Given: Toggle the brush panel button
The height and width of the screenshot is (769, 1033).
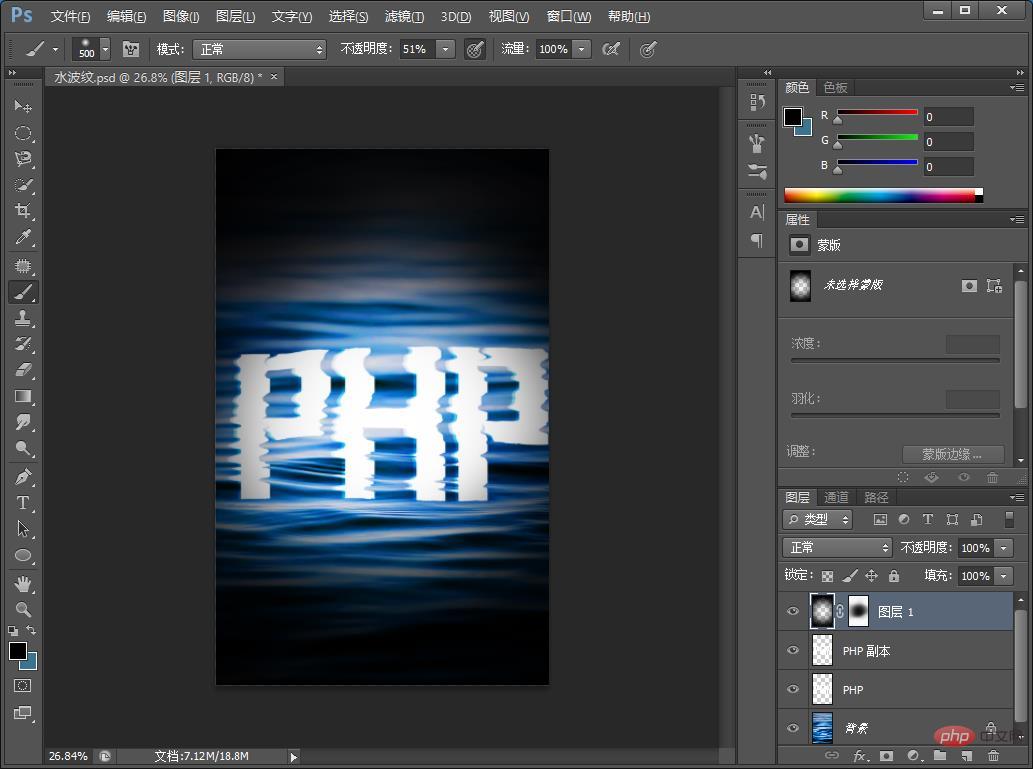Looking at the screenshot, I should pos(131,49).
